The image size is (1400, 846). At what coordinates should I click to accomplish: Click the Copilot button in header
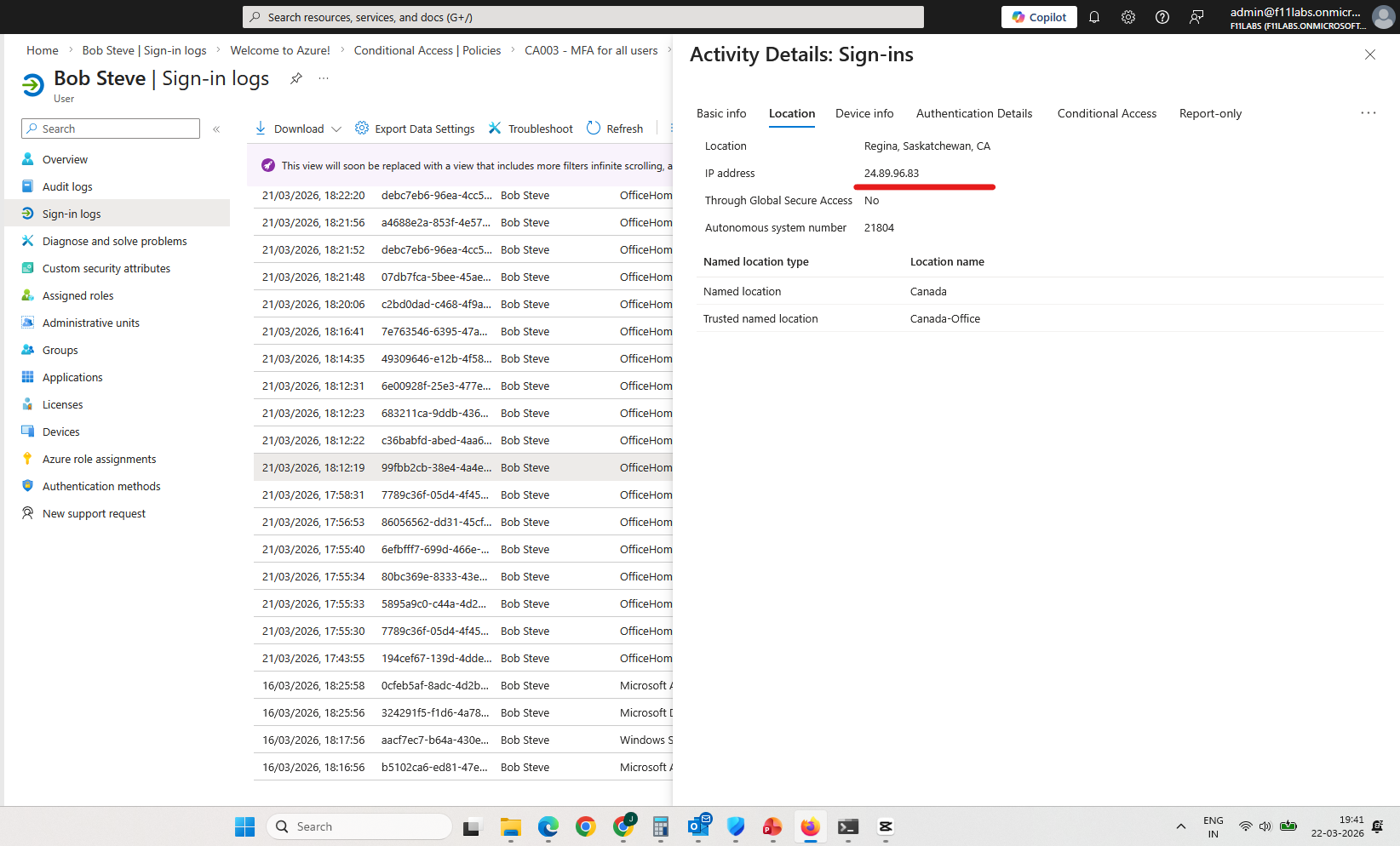pyautogui.click(x=1039, y=17)
